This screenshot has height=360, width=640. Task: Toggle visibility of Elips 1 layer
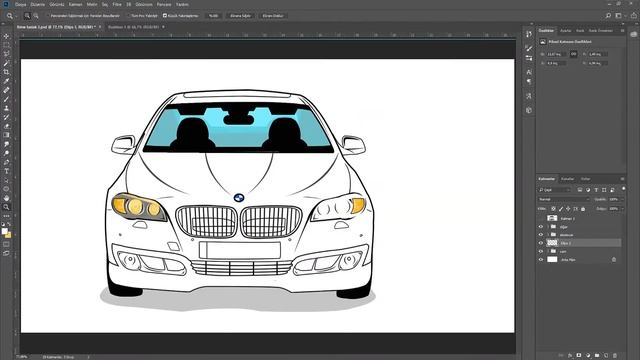tap(541, 243)
